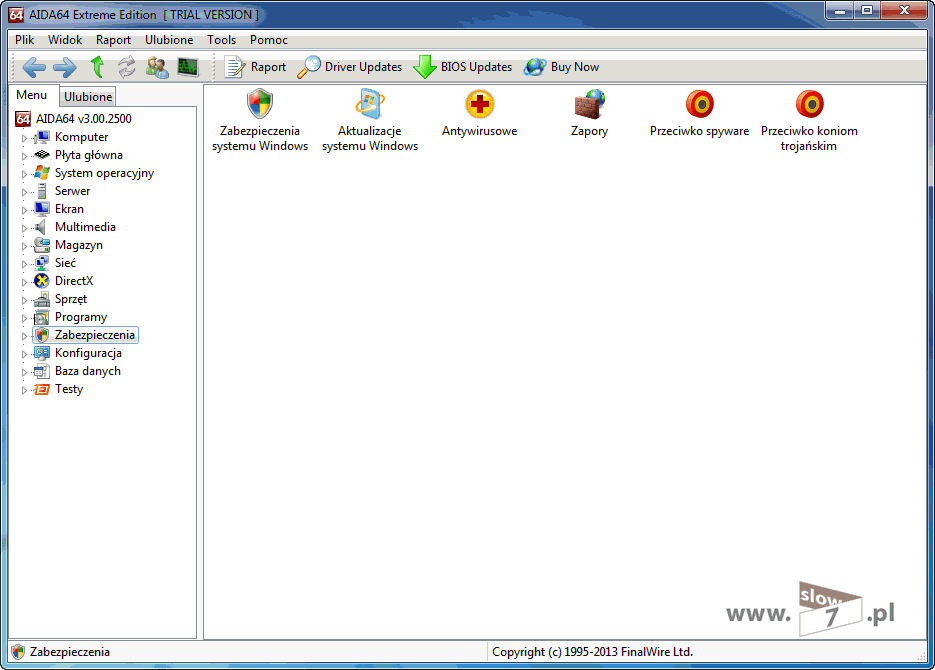This screenshot has width=935, height=670.
Task: Open the users icon in toolbar
Action: (x=157, y=67)
